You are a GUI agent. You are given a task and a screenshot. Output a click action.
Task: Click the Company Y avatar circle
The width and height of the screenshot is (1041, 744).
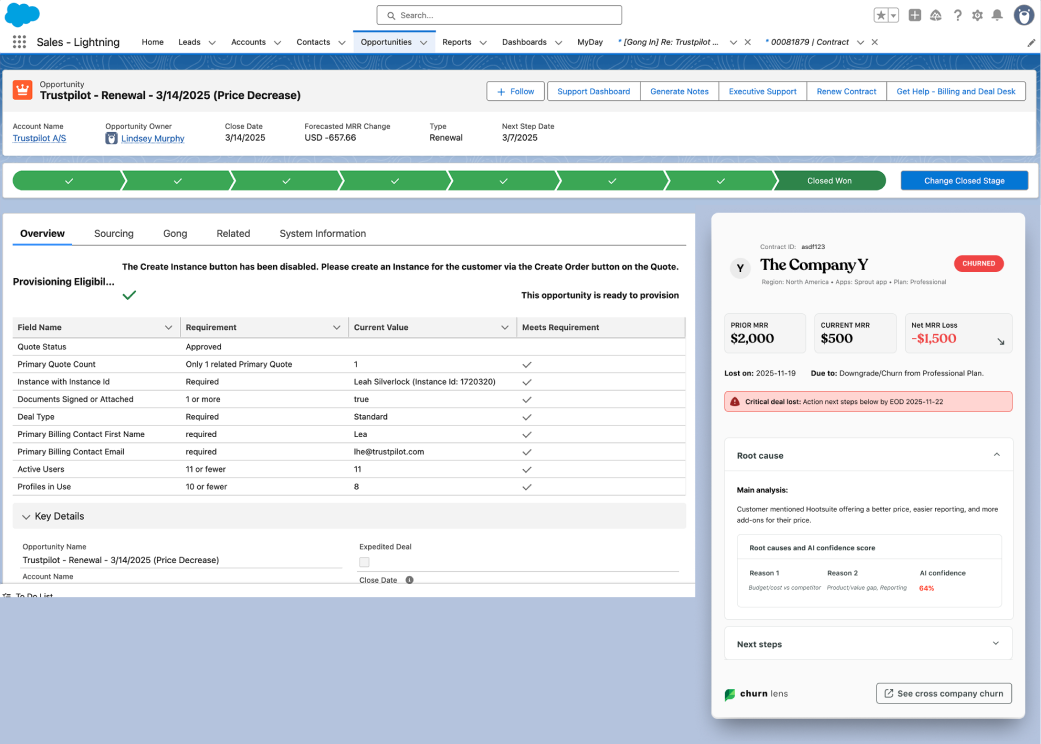tap(740, 268)
